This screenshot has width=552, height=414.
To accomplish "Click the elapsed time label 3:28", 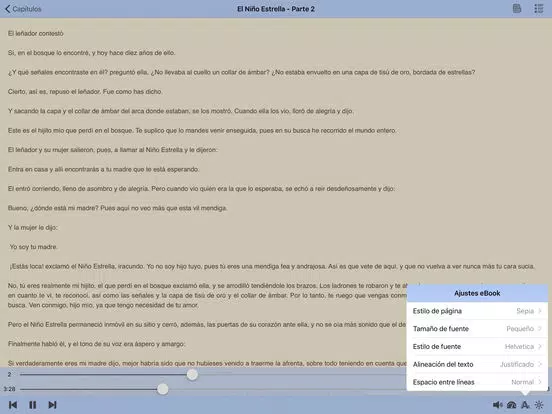I will pos(9,389).
